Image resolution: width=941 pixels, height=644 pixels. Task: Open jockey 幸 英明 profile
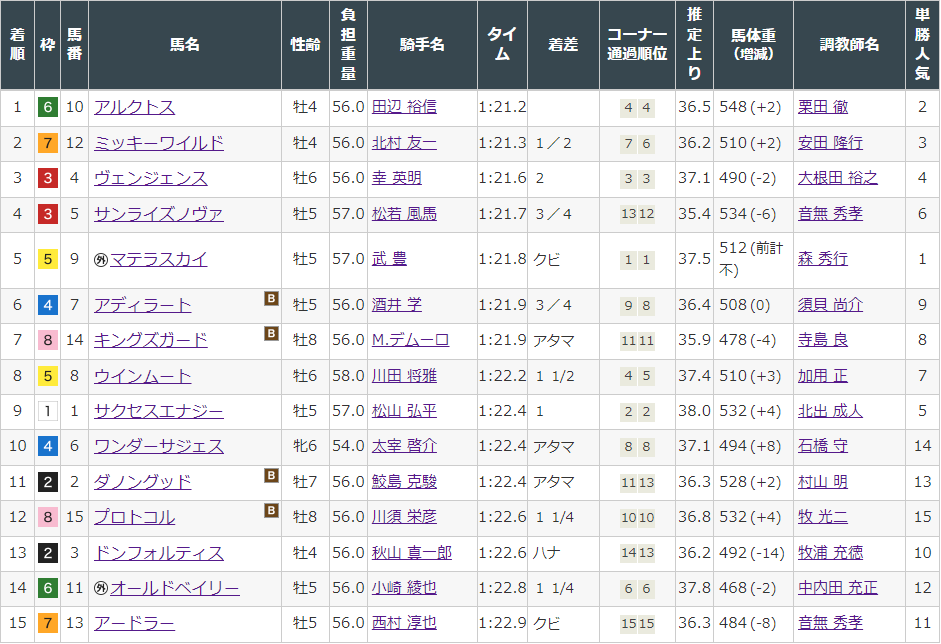click(x=397, y=178)
